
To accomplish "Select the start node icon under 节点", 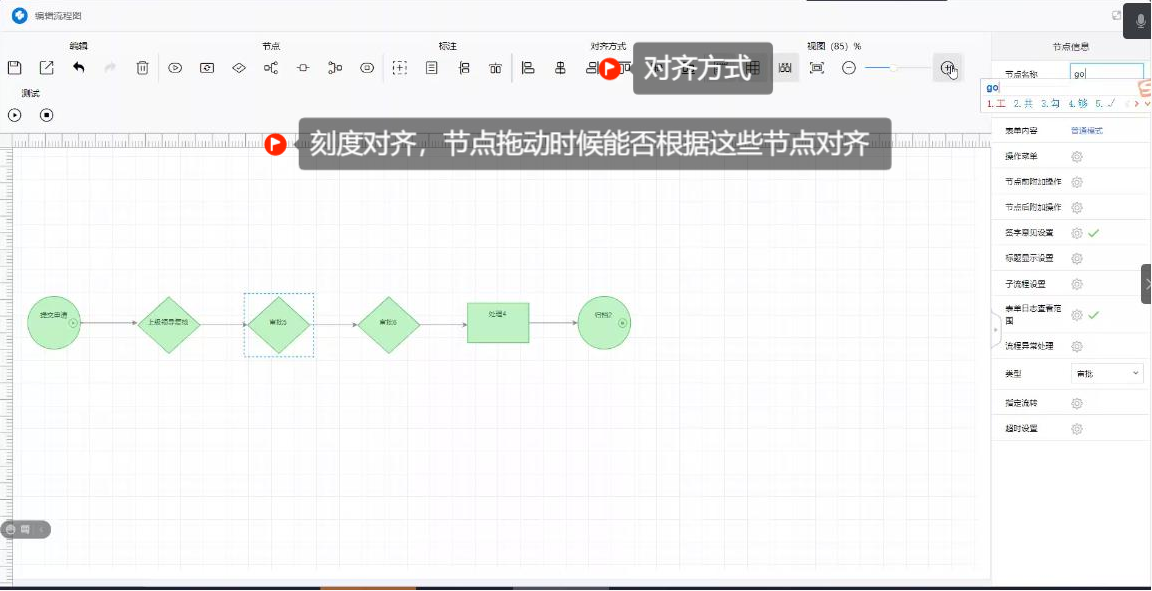I will [175, 67].
